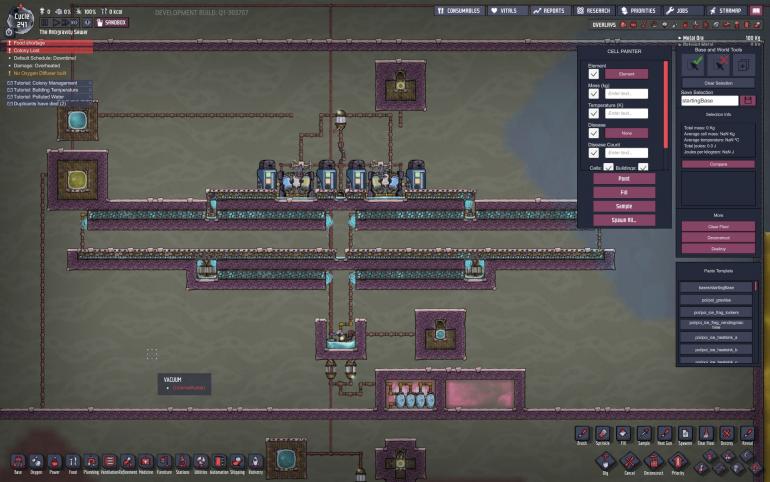
Task: Toggle the Temperature (K) checkbox
Action: pos(594,113)
